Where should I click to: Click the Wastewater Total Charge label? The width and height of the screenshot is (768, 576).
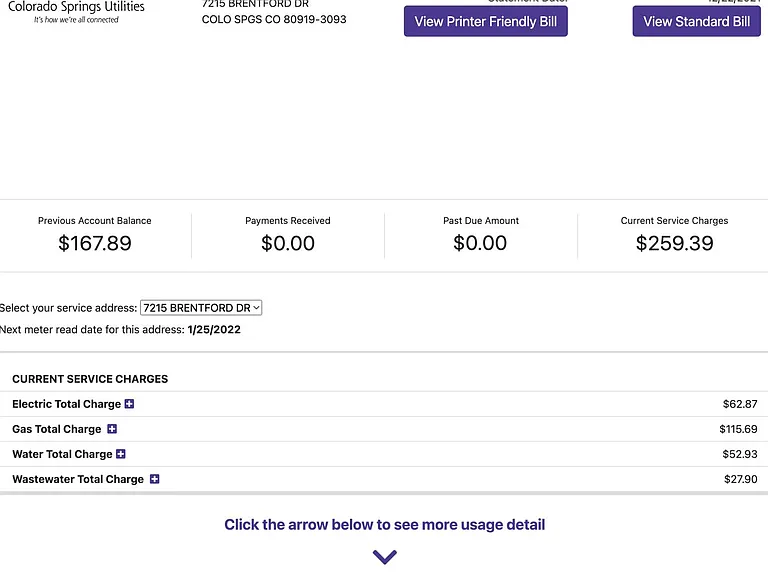(x=78, y=479)
